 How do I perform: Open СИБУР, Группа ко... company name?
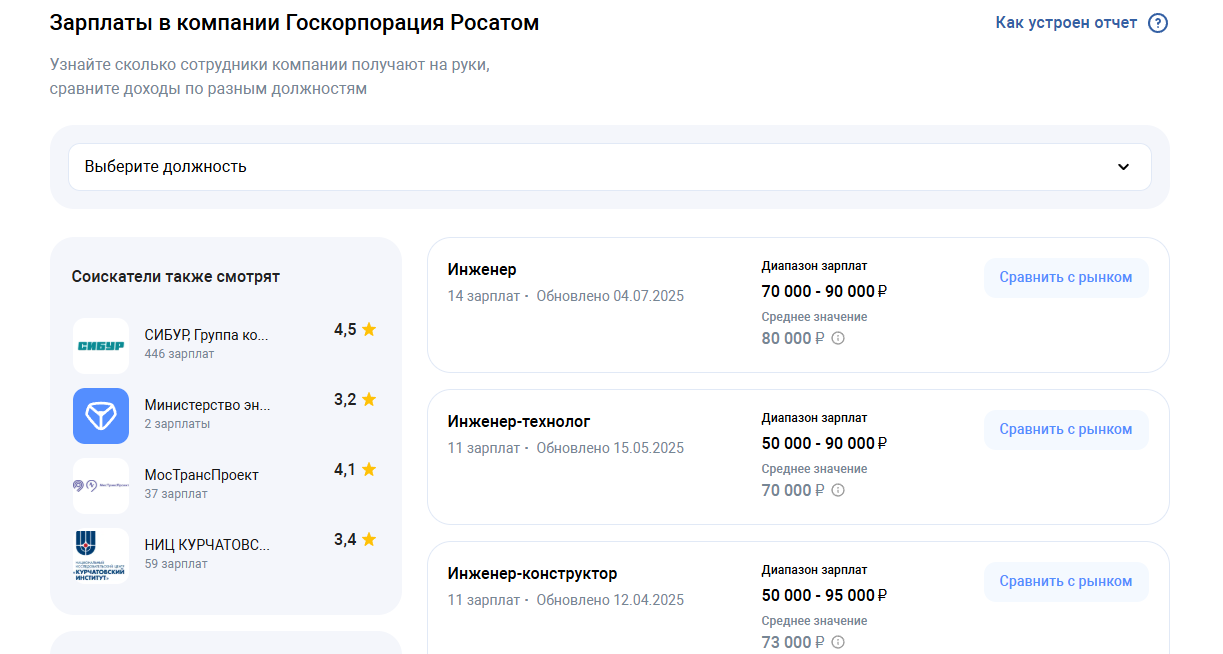coord(206,335)
